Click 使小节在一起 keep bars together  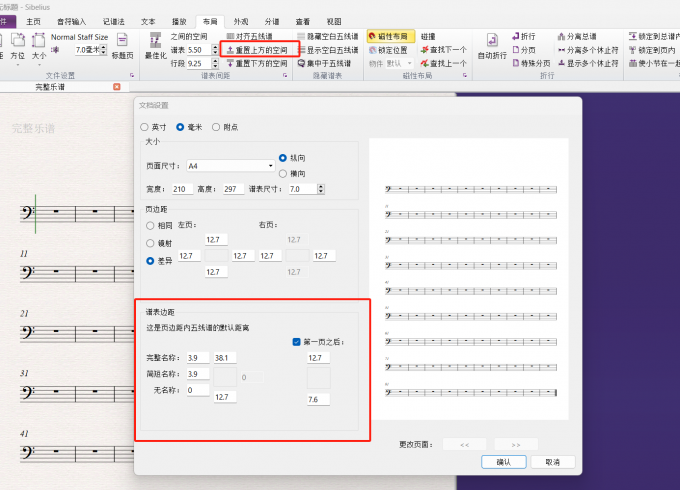click(654, 63)
